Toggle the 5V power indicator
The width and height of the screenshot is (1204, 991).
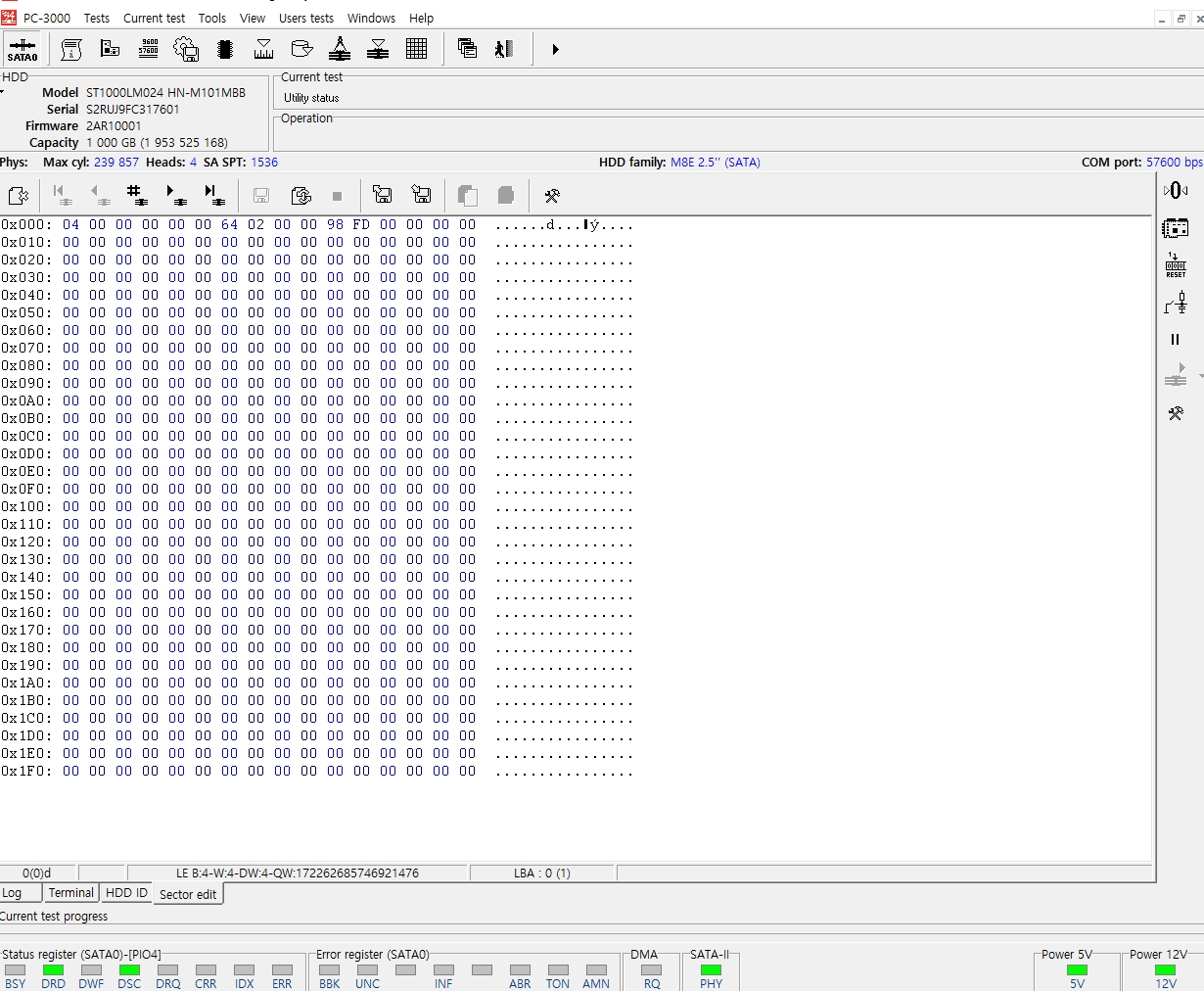(1077, 970)
